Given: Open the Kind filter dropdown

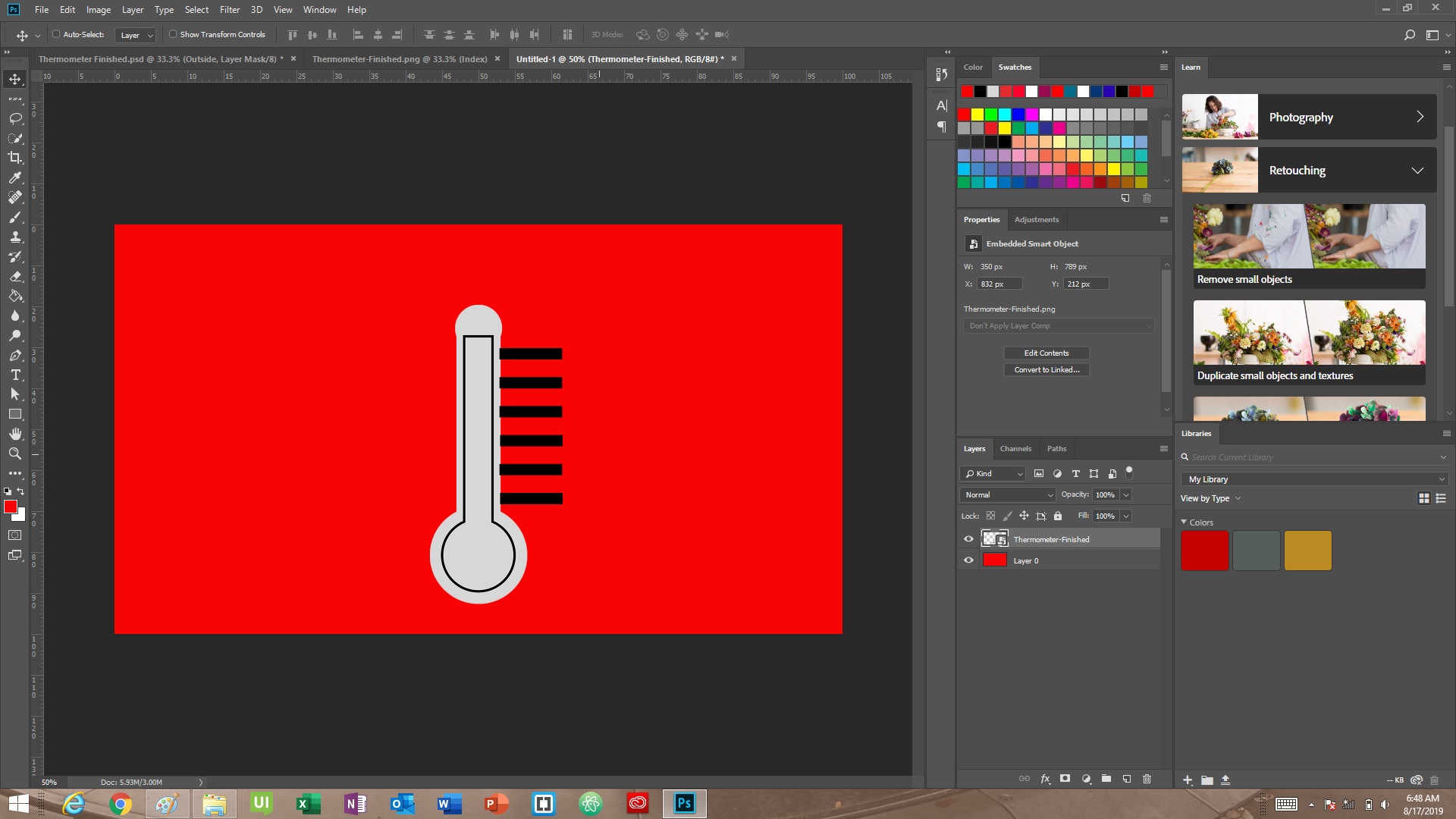Looking at the screenshot, I should pyautogui.click(x=993, y=473).
